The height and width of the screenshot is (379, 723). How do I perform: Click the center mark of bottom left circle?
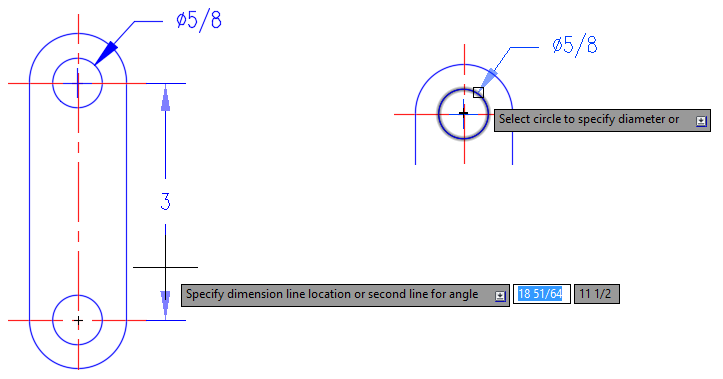pyautogui.click(x=78, y=320)
